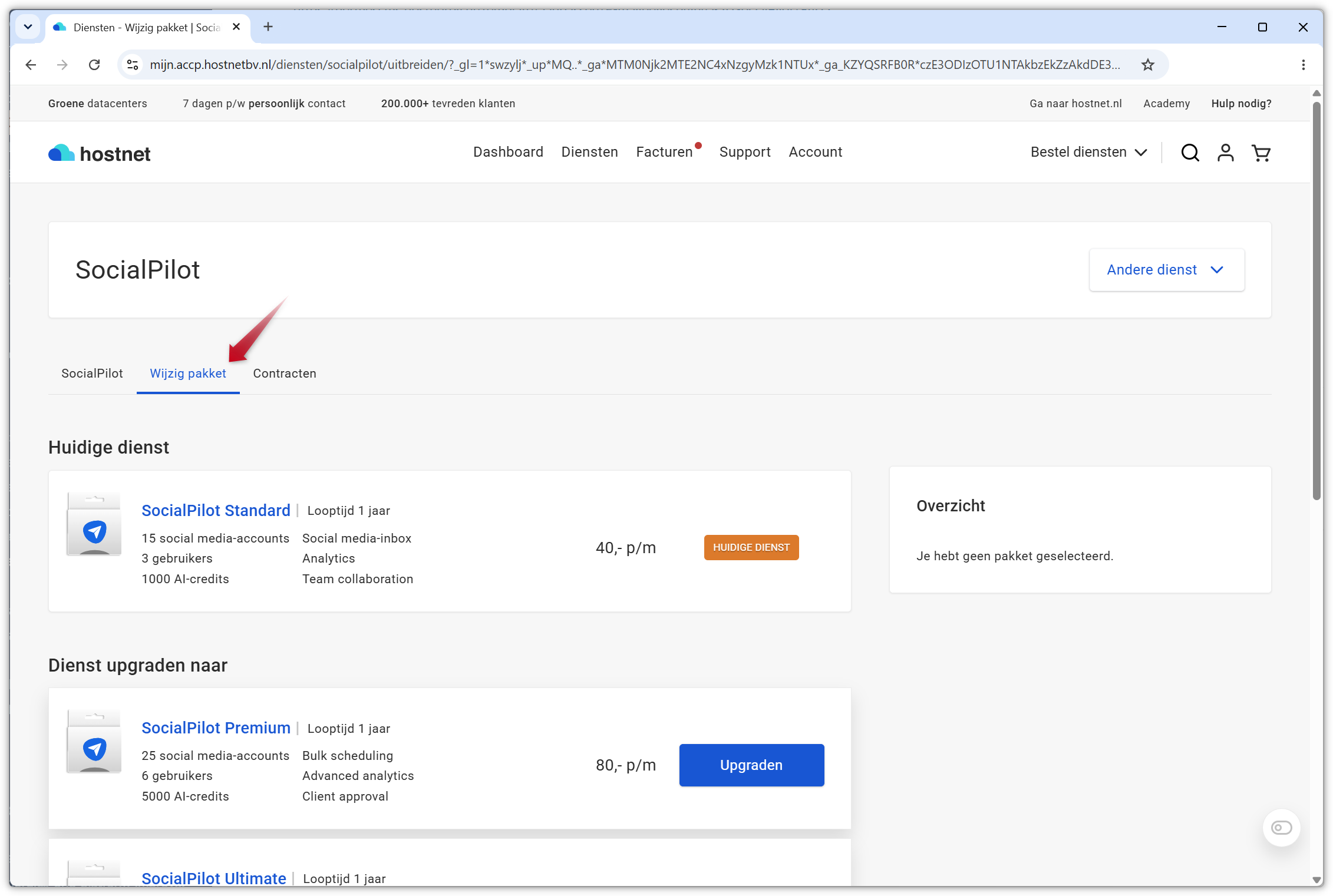Open Account in the main navigation
Image resolution: width=1333 pixels, height=896 pixels.
click(x=816, y=152)
